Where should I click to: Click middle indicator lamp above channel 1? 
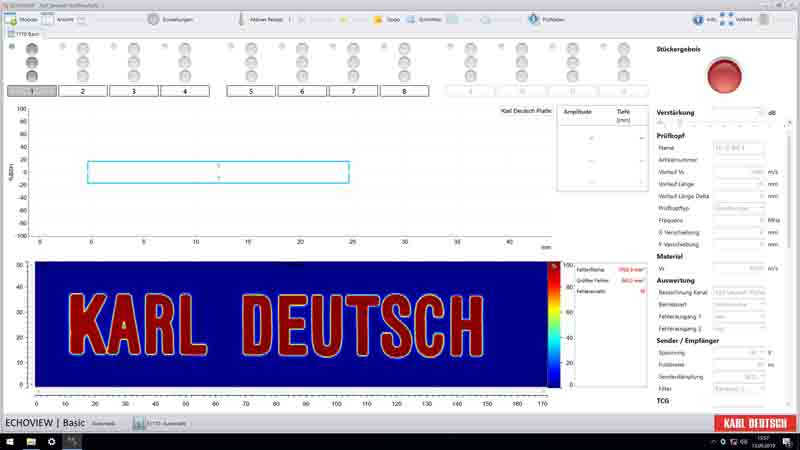pyautogui.click(x=32, y=62)
